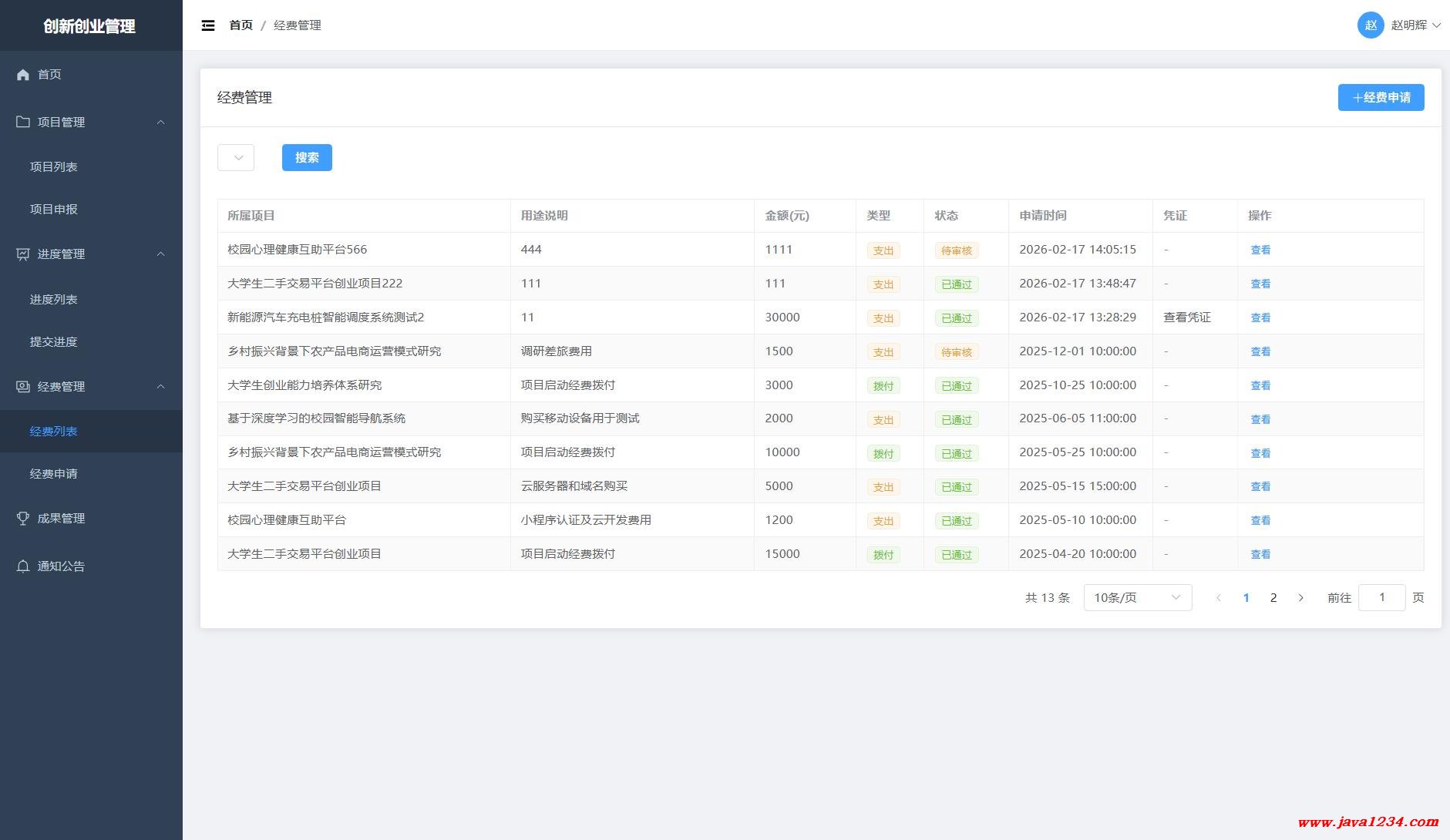
Task: Click the hamburger menu collapse icon
Action: click(x=208, y=25)
